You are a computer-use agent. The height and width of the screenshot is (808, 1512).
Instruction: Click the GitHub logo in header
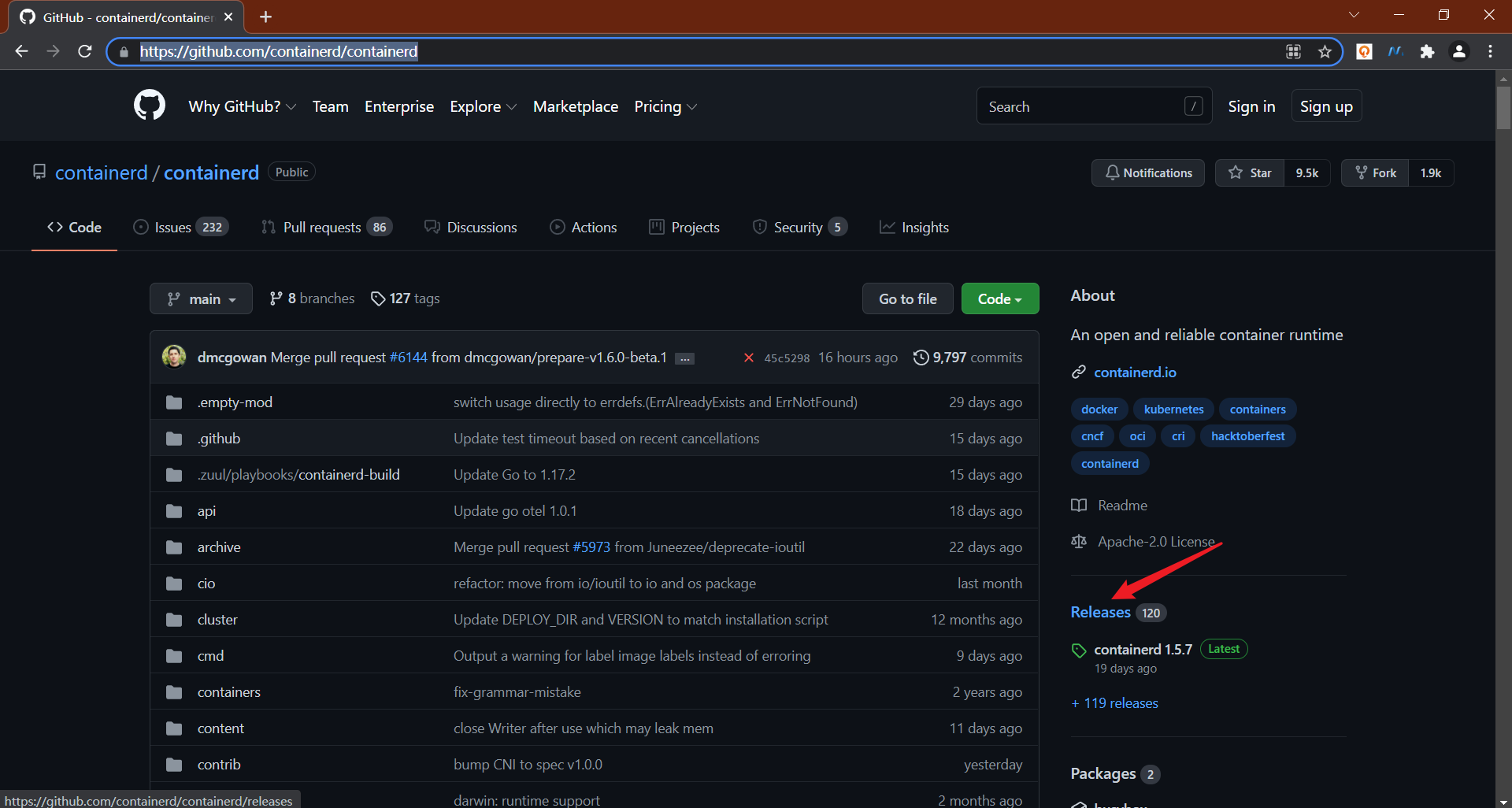150,106
